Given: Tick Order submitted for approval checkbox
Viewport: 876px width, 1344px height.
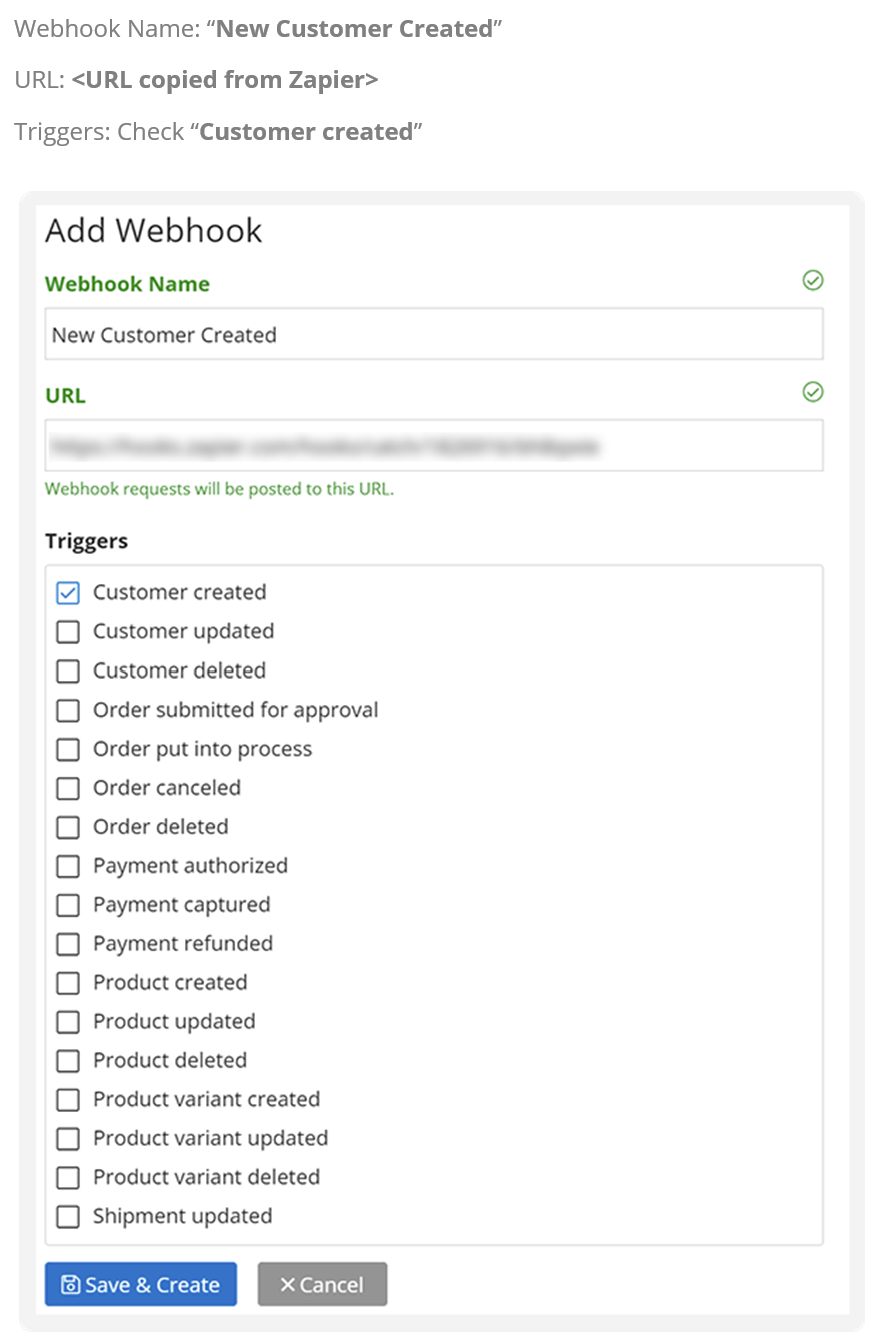Looking at the screenshot, I should 68,710.
